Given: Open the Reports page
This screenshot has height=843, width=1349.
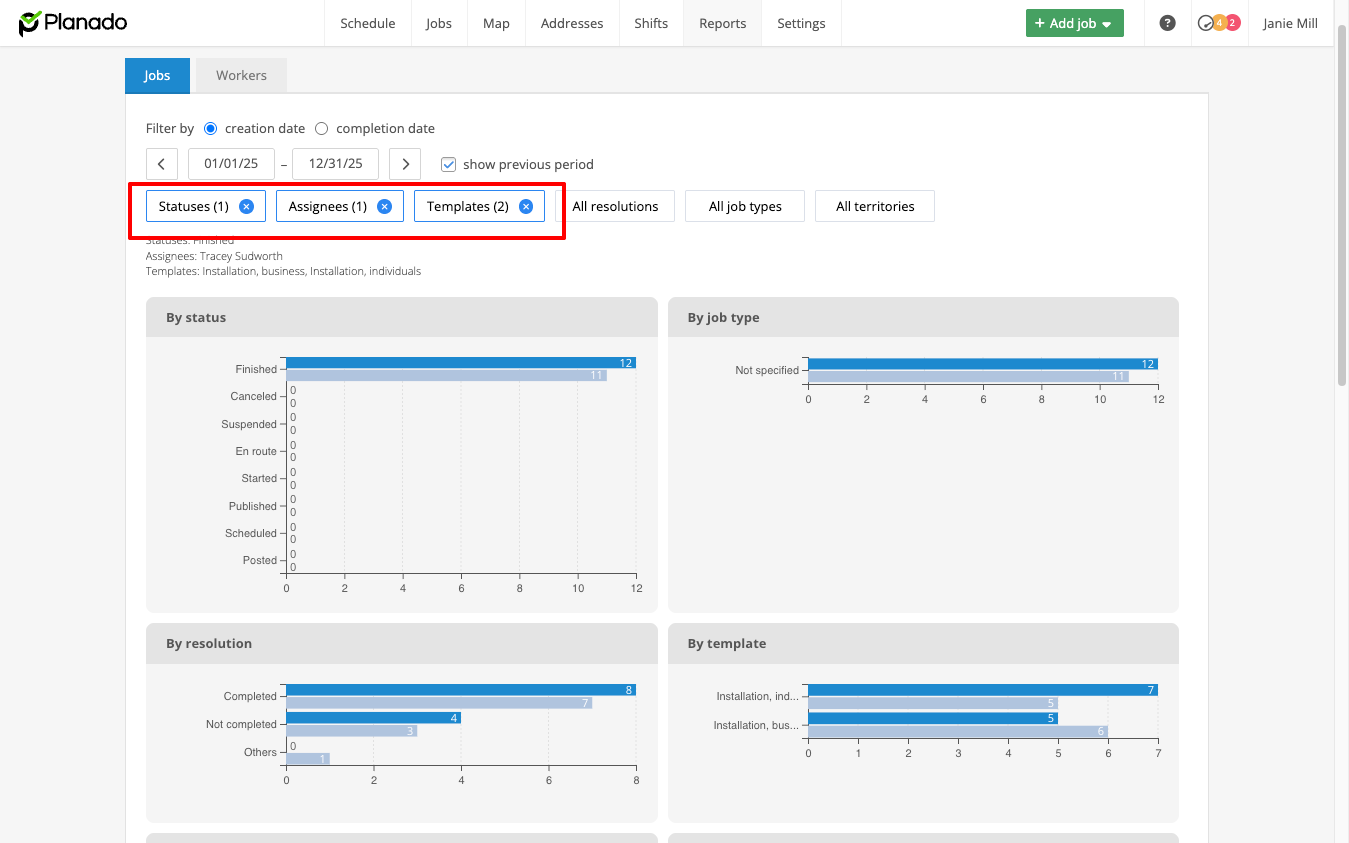Looking at the screenshot, I should coord(723,23).
